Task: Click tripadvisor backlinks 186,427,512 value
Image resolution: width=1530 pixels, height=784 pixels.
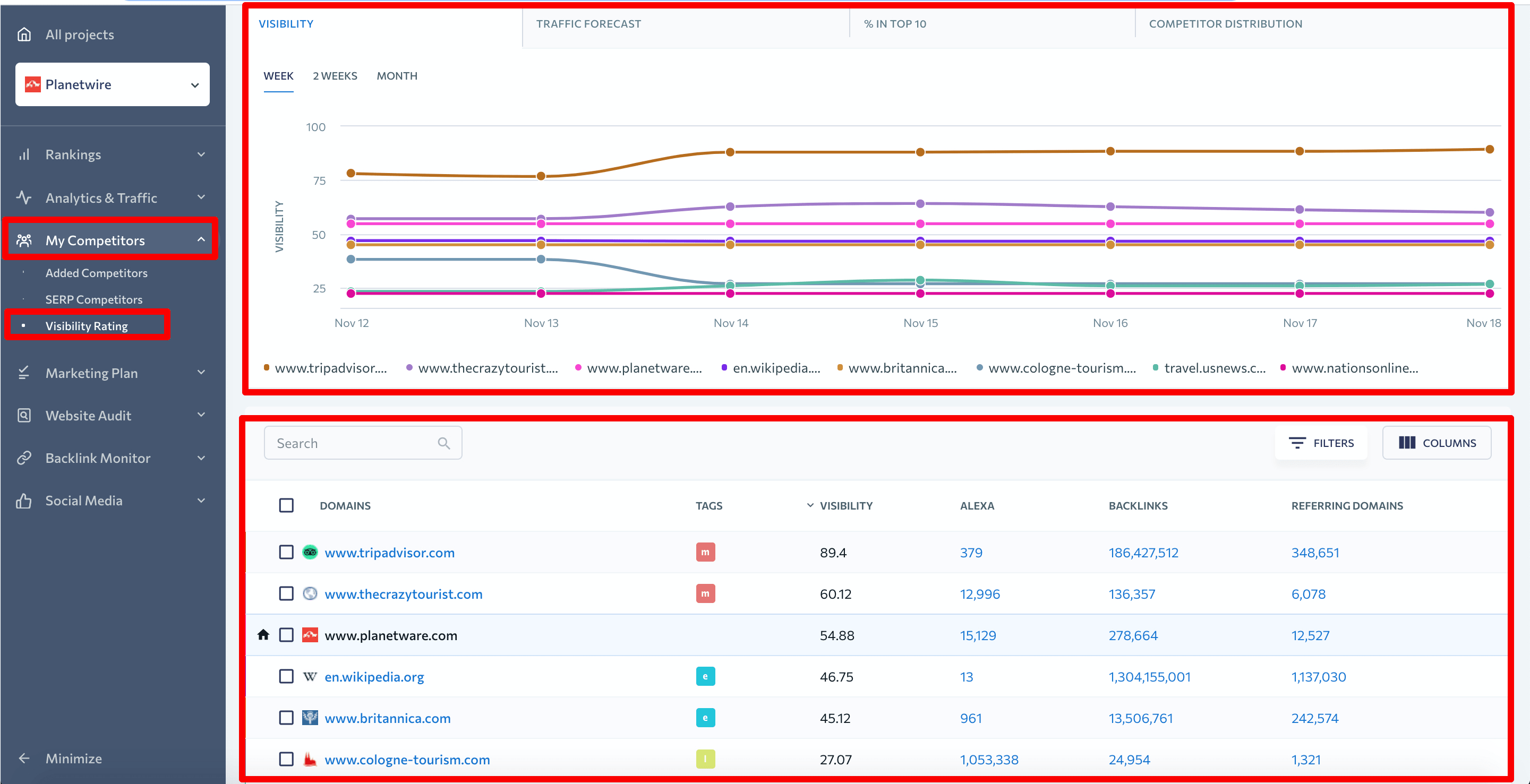Action: click(x=1143, y=553)
